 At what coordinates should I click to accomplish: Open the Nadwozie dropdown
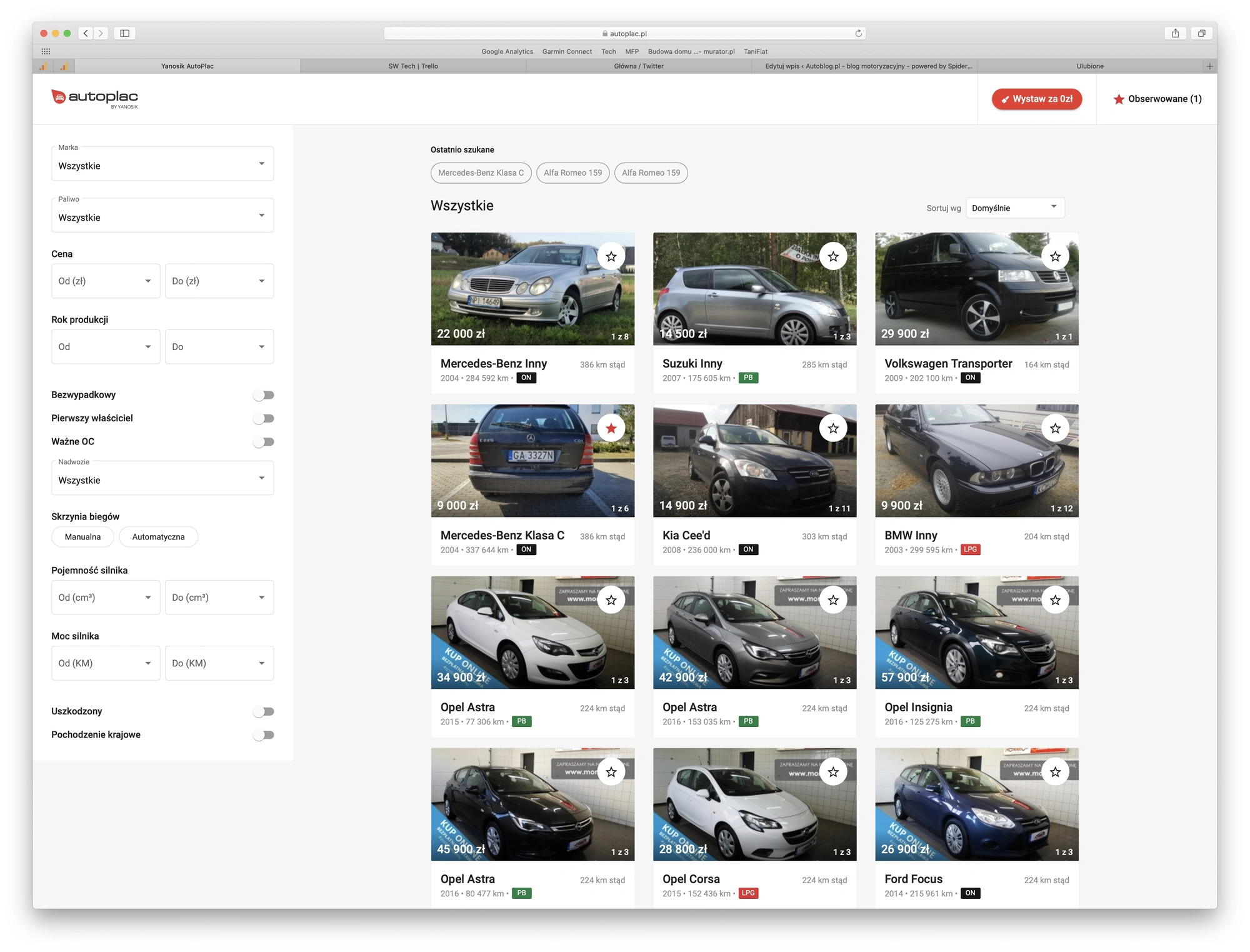pyautogui.click(x=162, y=478)
